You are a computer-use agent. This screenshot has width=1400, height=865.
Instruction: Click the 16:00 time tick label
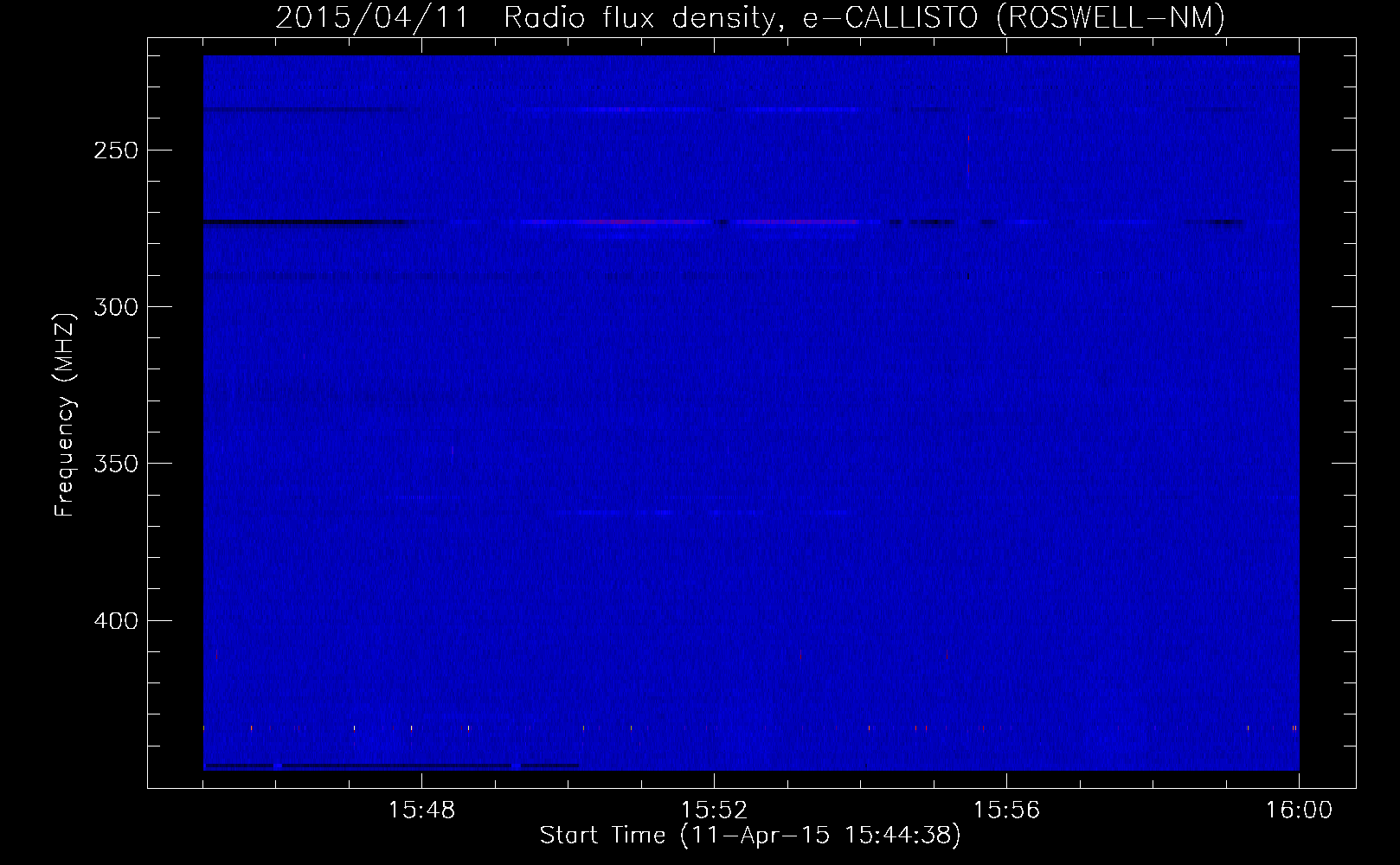coord(1299,811)
